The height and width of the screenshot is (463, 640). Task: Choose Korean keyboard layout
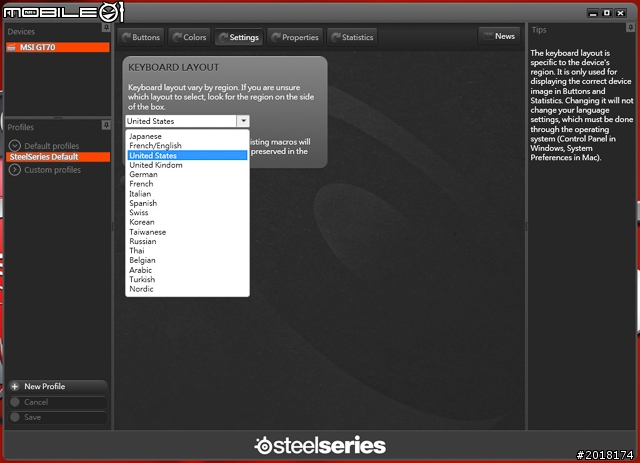click(x=187, y=222)
